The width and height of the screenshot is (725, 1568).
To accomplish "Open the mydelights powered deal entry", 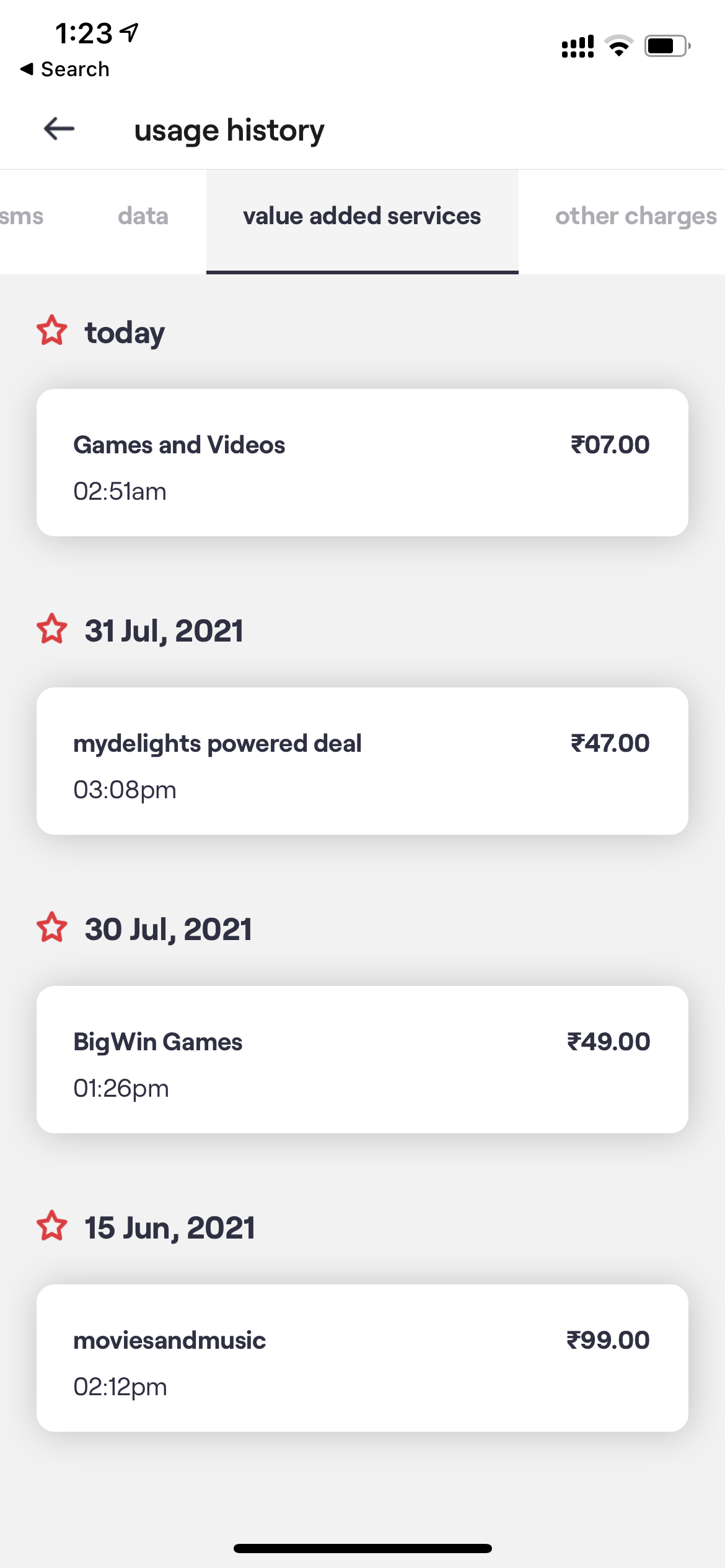I will [362, 761].
